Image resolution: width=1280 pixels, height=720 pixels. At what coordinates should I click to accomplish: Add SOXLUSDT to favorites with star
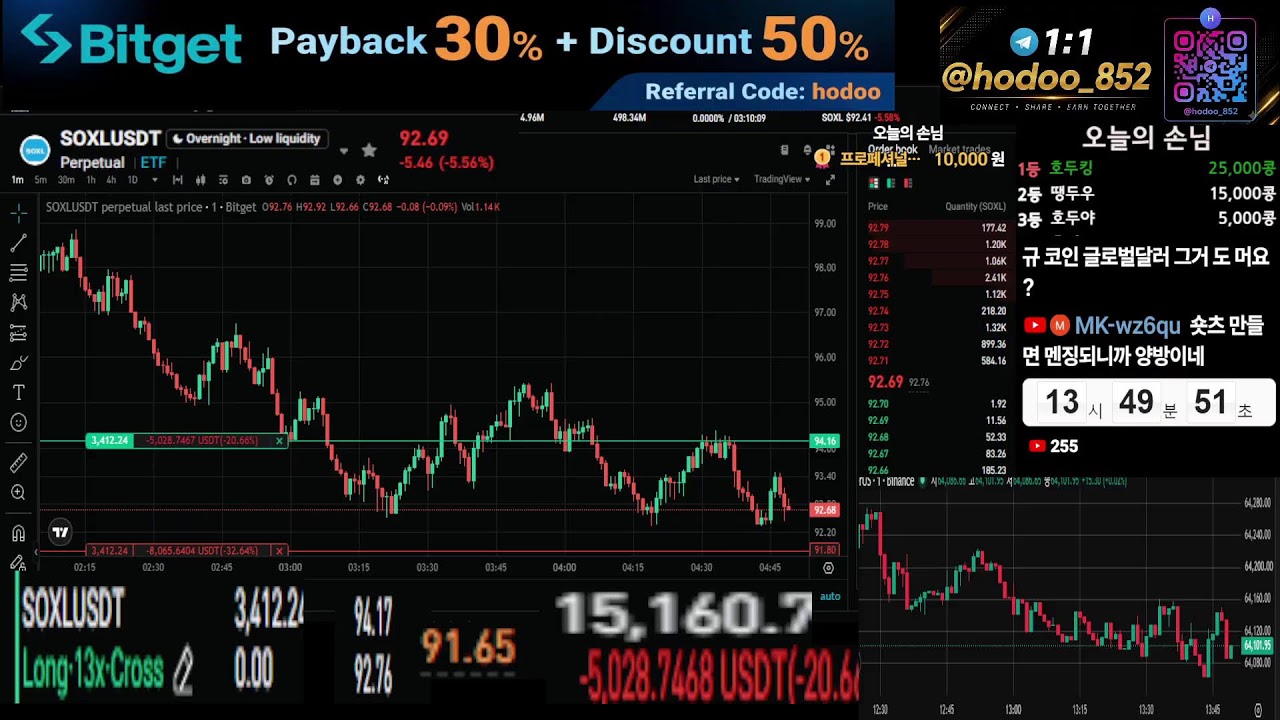[369, 150]
